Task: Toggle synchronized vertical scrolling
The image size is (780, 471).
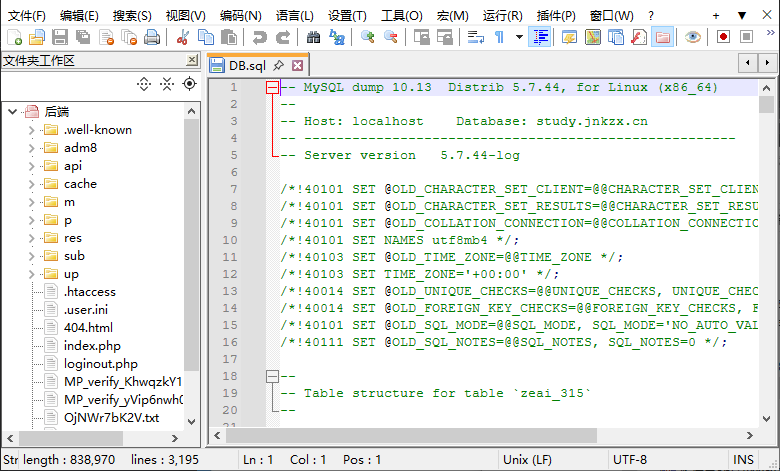Action: 421,37
